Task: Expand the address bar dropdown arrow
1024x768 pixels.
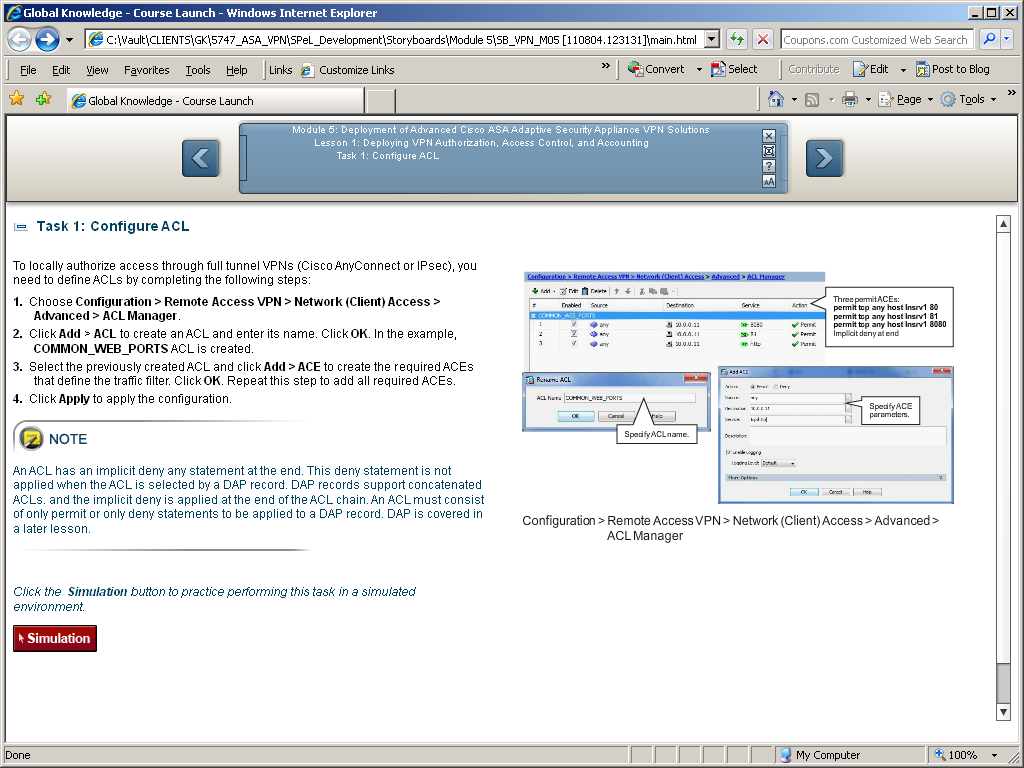Action: 712,40
